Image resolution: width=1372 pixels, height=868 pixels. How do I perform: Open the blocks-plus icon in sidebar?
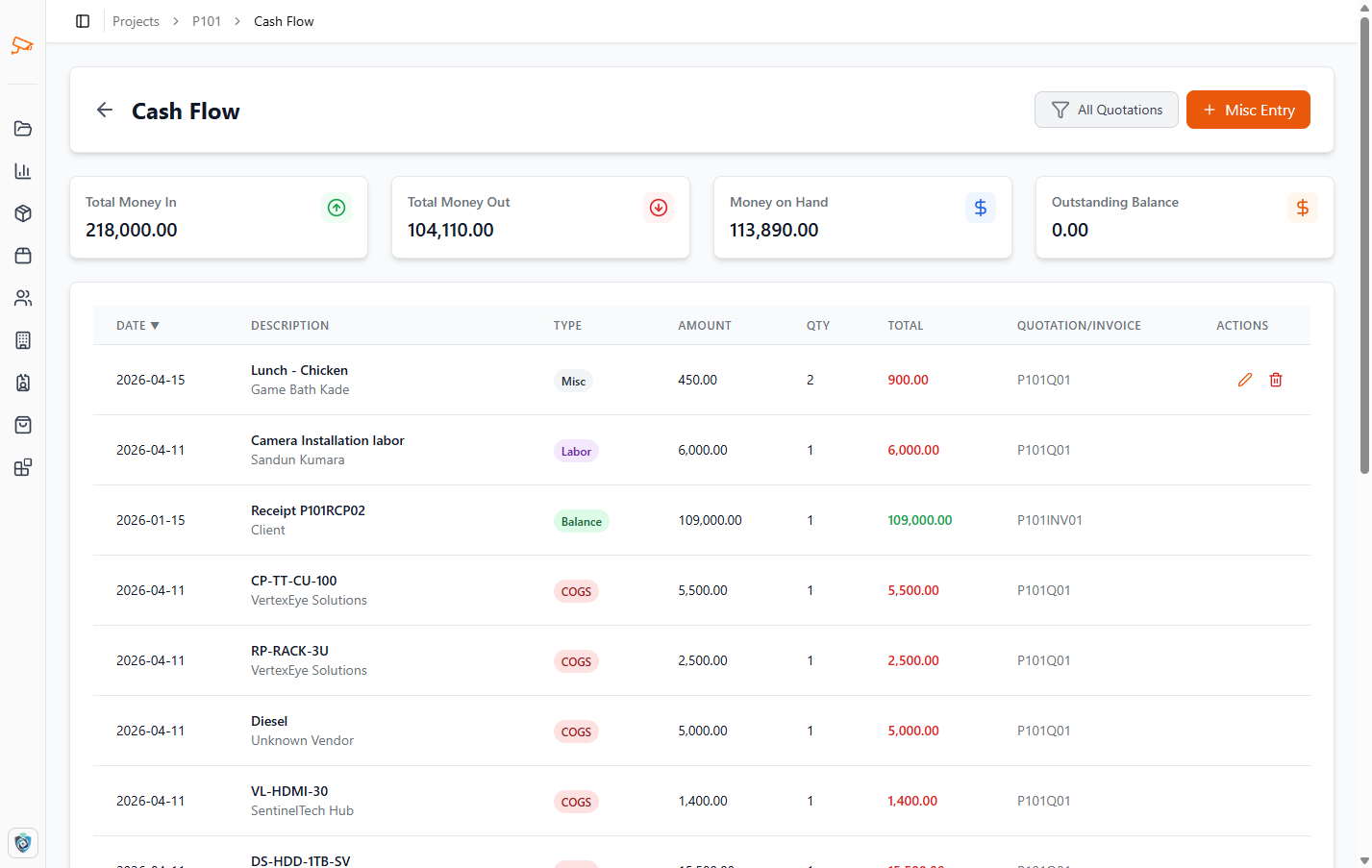click(23, 467)
